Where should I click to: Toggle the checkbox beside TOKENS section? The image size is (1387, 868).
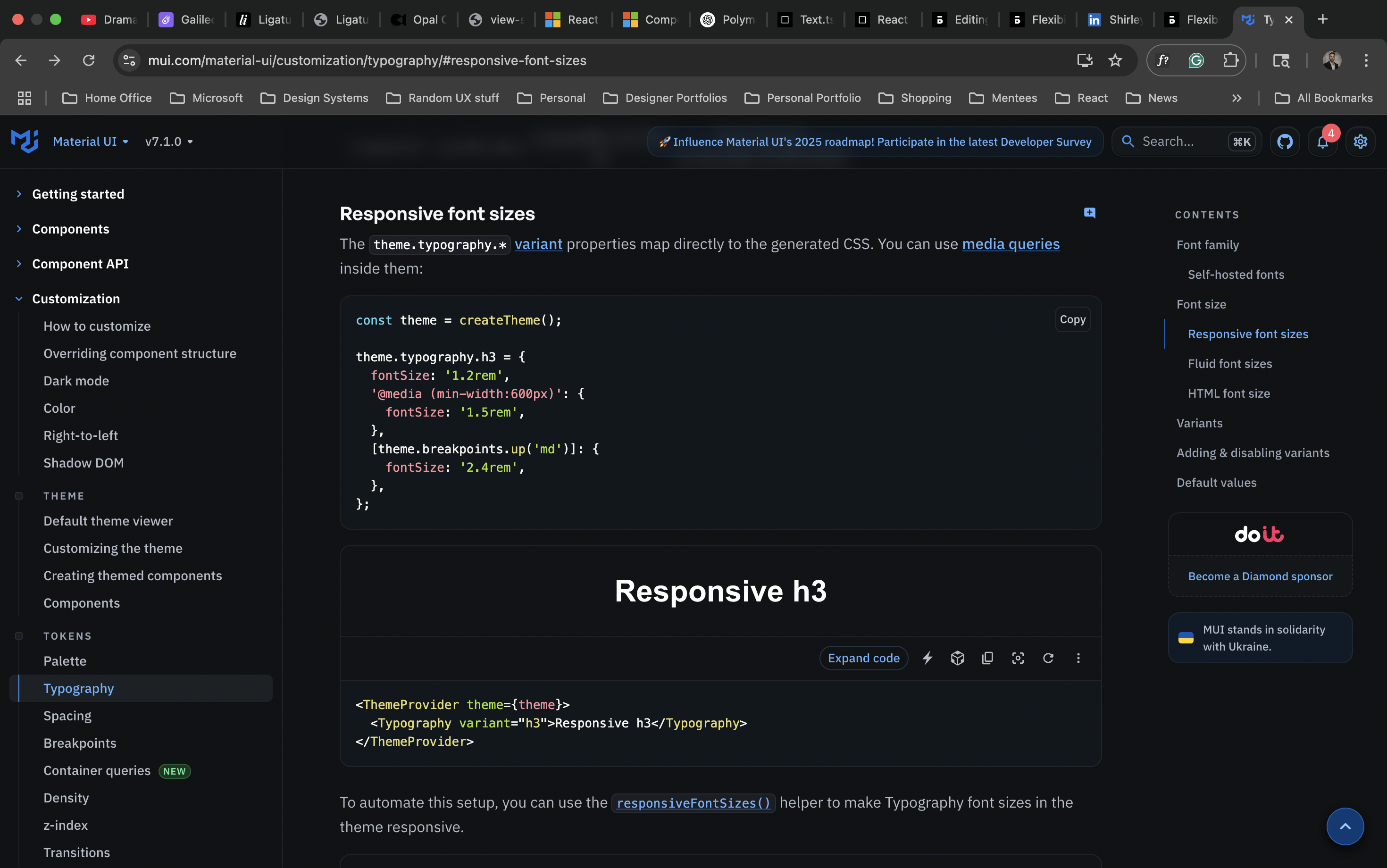[x=19, y=635]
